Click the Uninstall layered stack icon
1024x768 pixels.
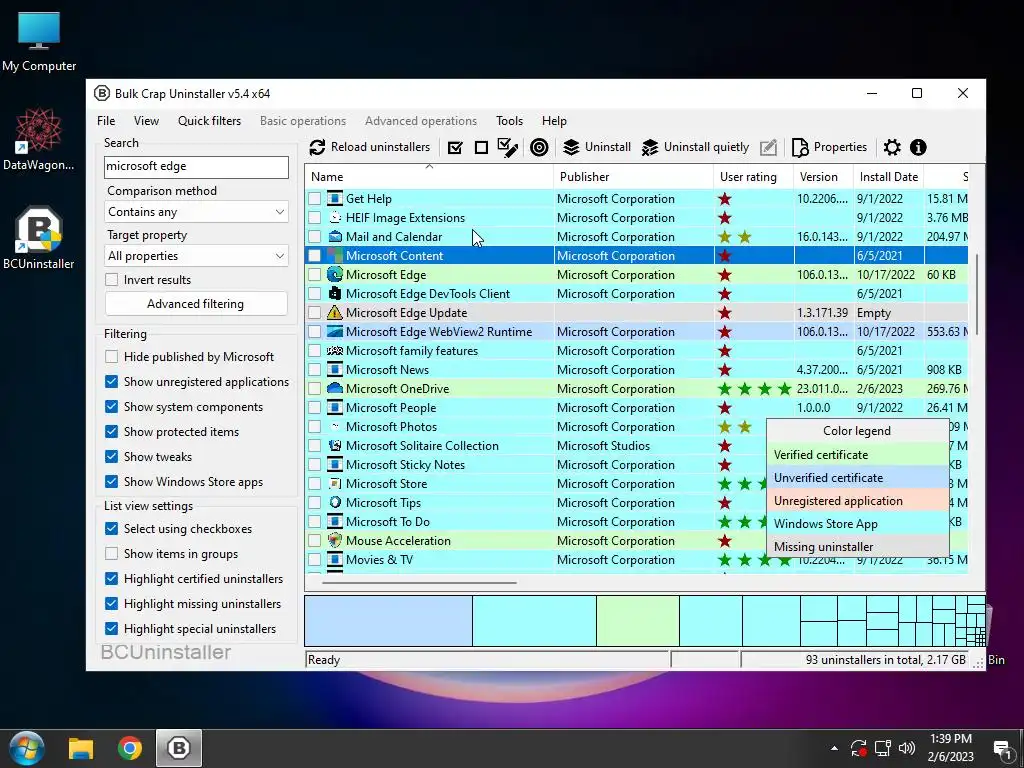tap(571, 148)
